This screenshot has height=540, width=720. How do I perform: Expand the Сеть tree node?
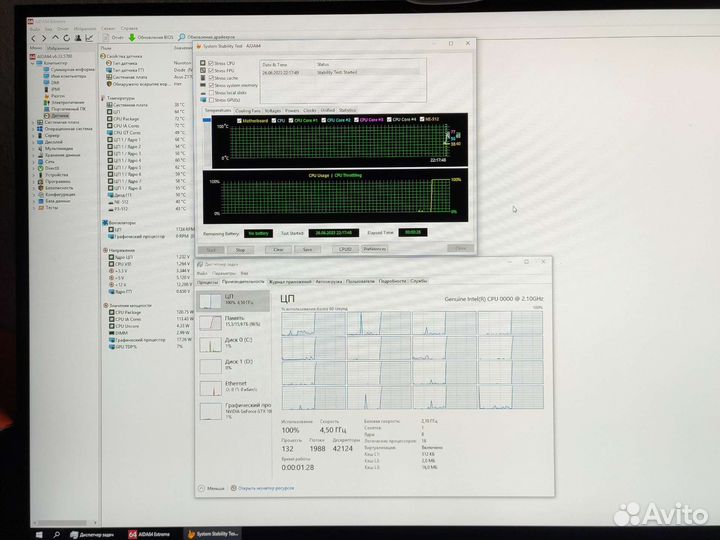pos(34,162)
